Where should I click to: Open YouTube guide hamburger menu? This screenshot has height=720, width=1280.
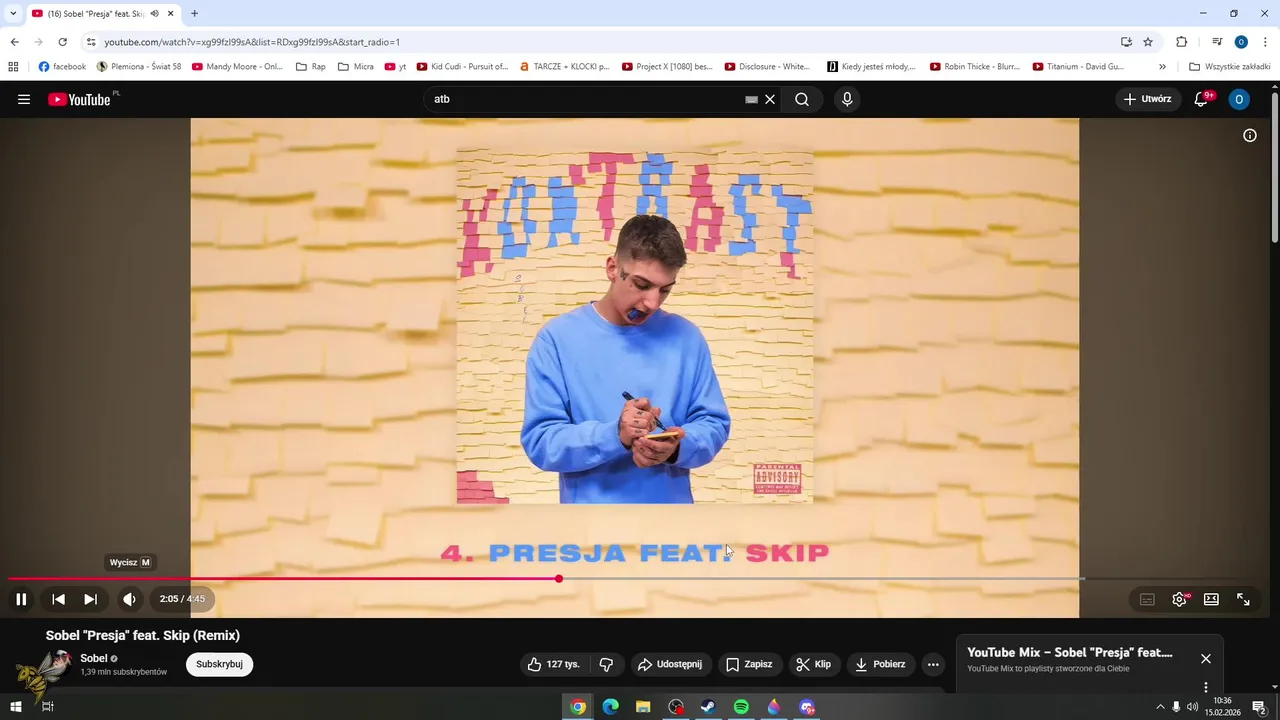pos(24,99)
